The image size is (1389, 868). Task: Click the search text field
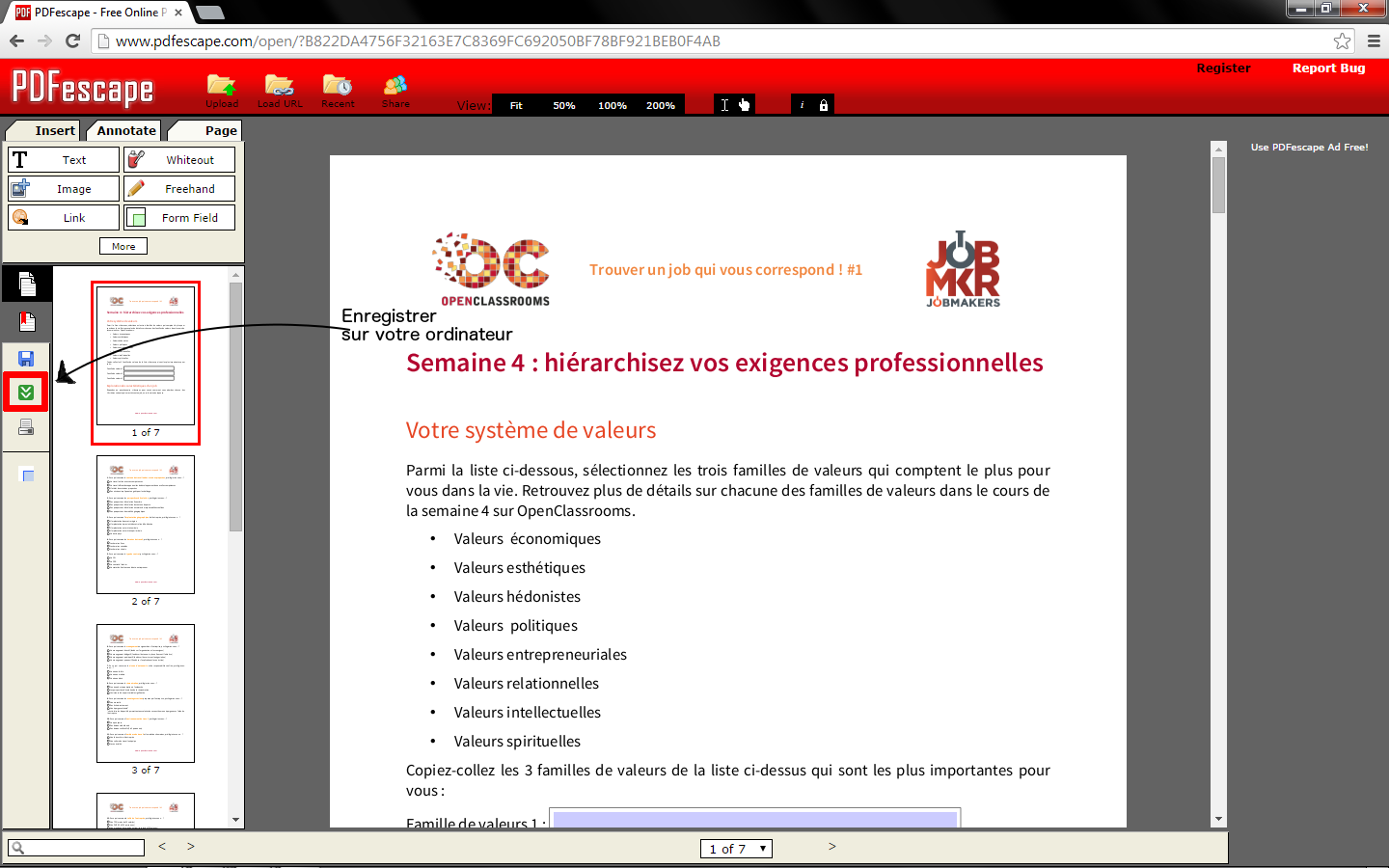(x=76, y=848)
